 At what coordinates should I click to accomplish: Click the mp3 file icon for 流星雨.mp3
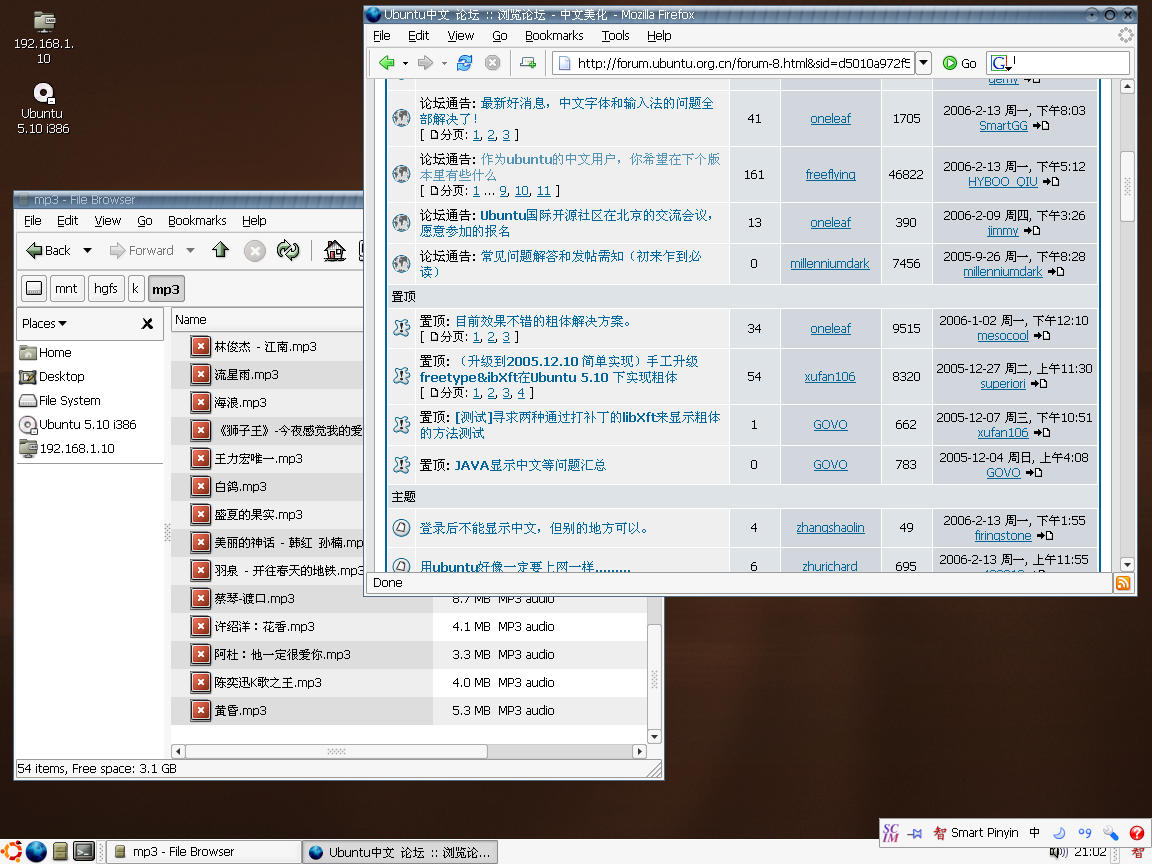click(x=201, y=375)
